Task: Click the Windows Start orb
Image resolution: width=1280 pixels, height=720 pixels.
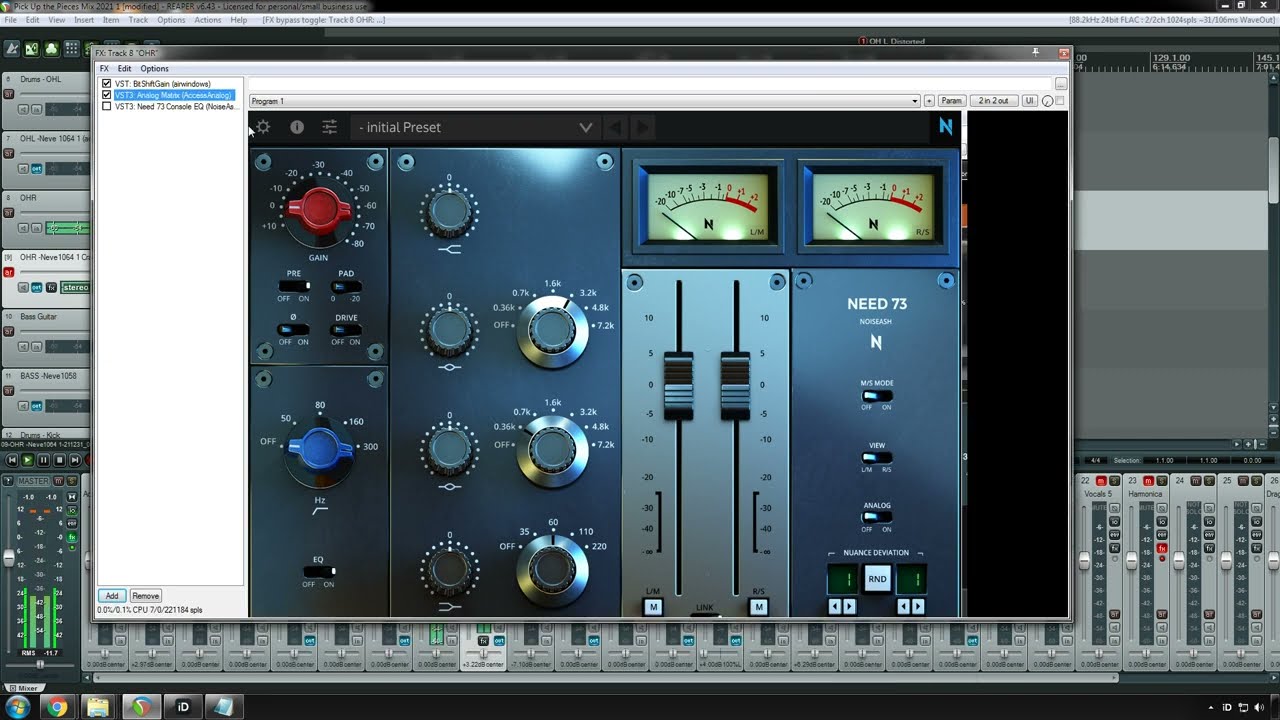Action: [17, 707]
